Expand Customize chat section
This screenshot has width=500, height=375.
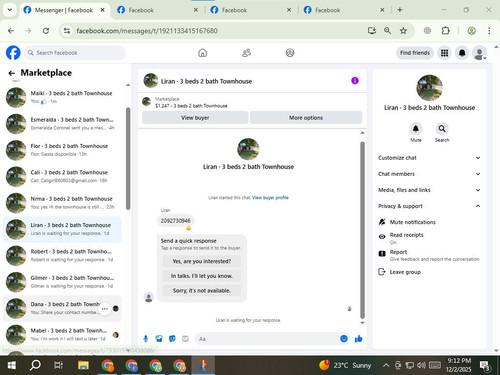click(x=429, y=158)
